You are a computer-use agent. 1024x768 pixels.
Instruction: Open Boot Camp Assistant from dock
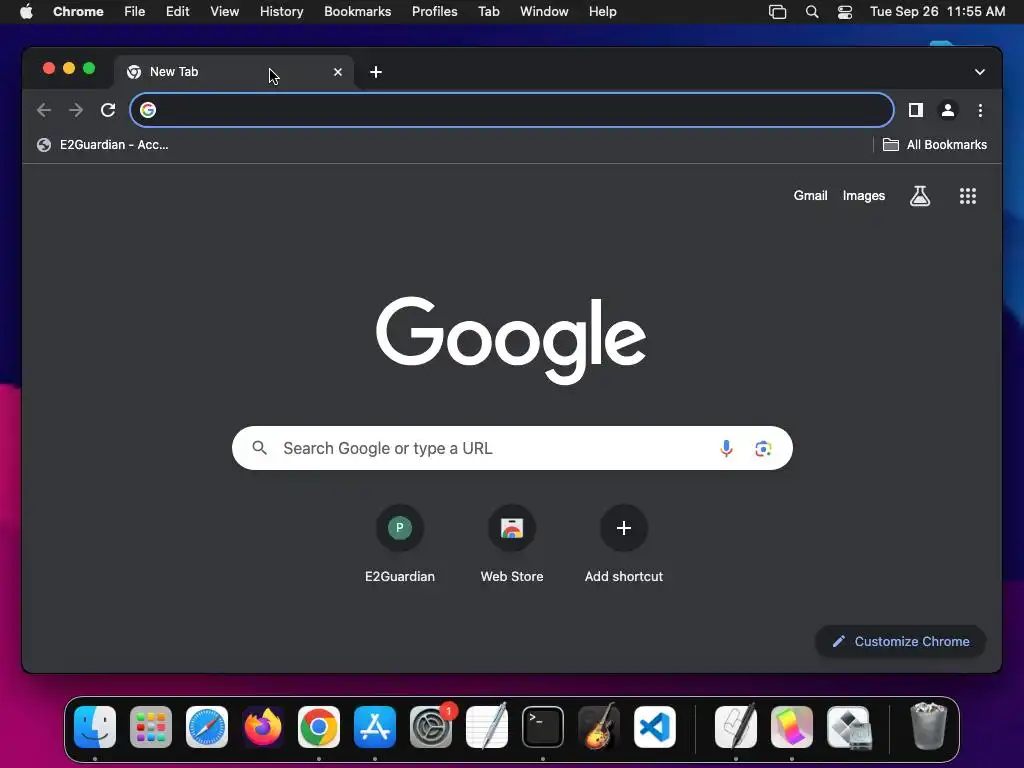[x=849, y=727]
